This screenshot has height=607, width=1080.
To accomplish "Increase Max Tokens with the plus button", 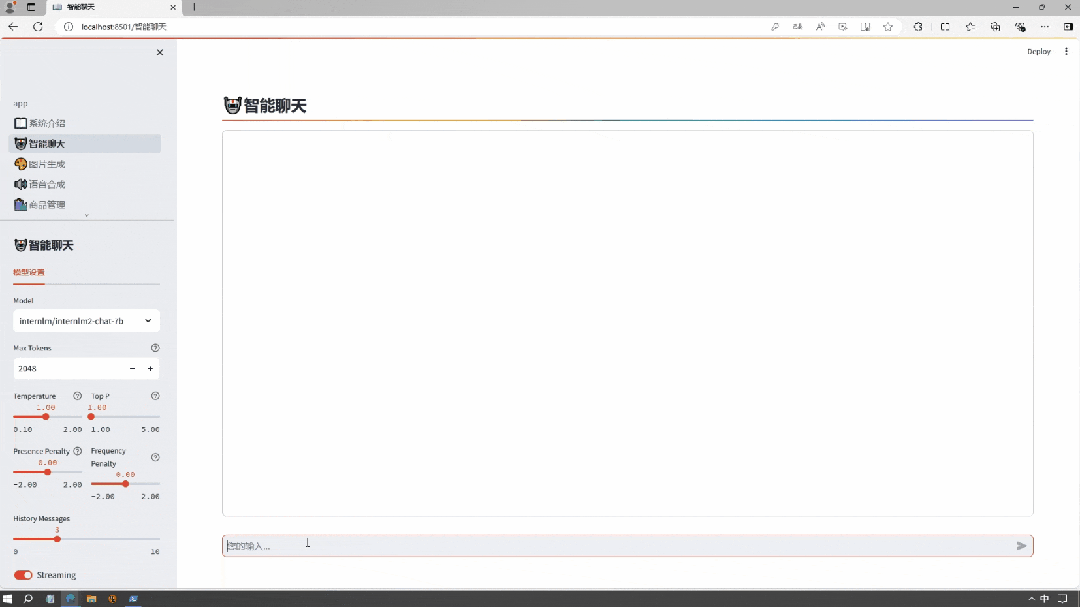I will pyautogui.click(x=150, y=369).
